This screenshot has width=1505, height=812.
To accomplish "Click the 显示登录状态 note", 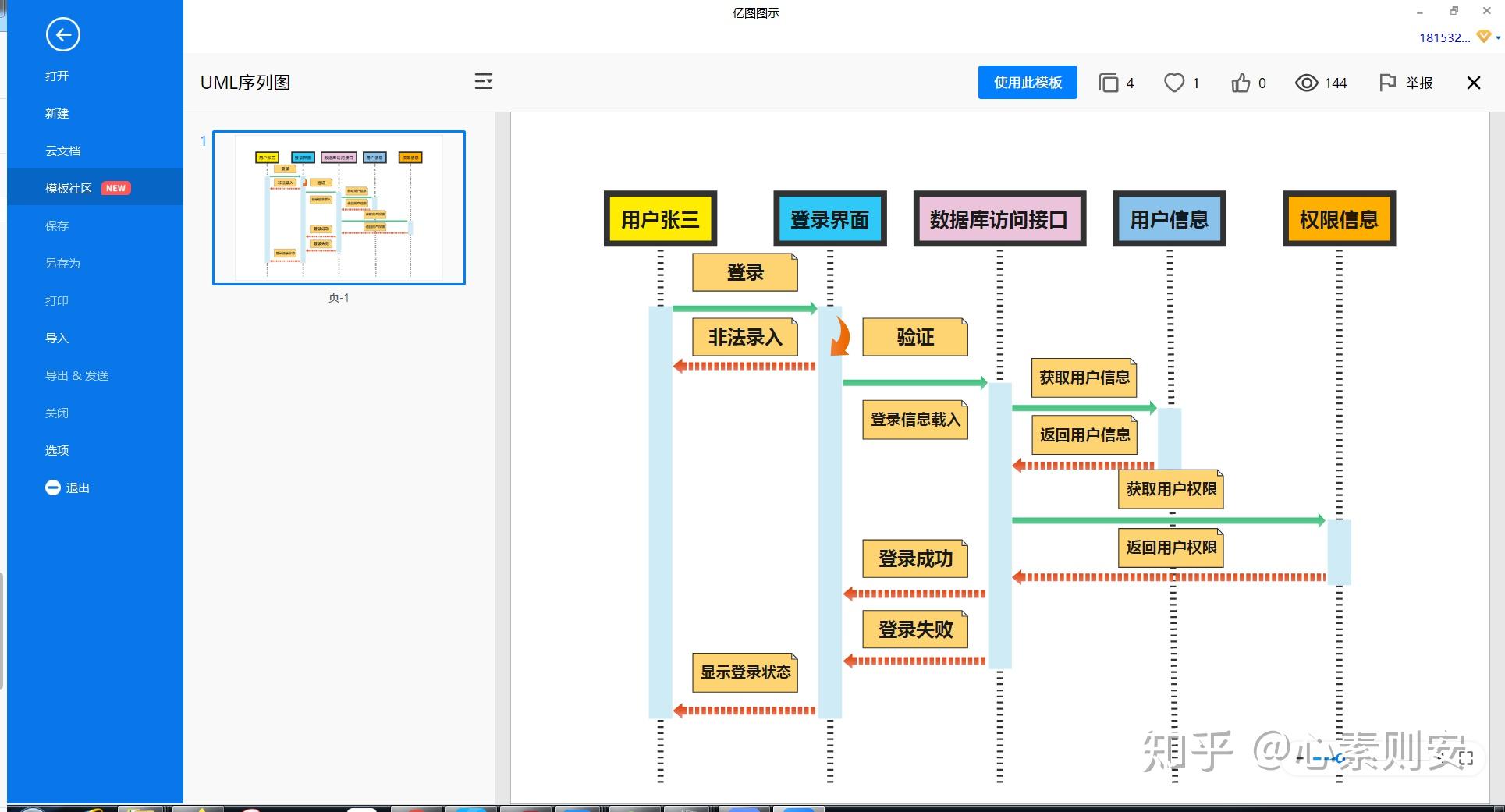I will pyautogui.click(x=745, y=672).
